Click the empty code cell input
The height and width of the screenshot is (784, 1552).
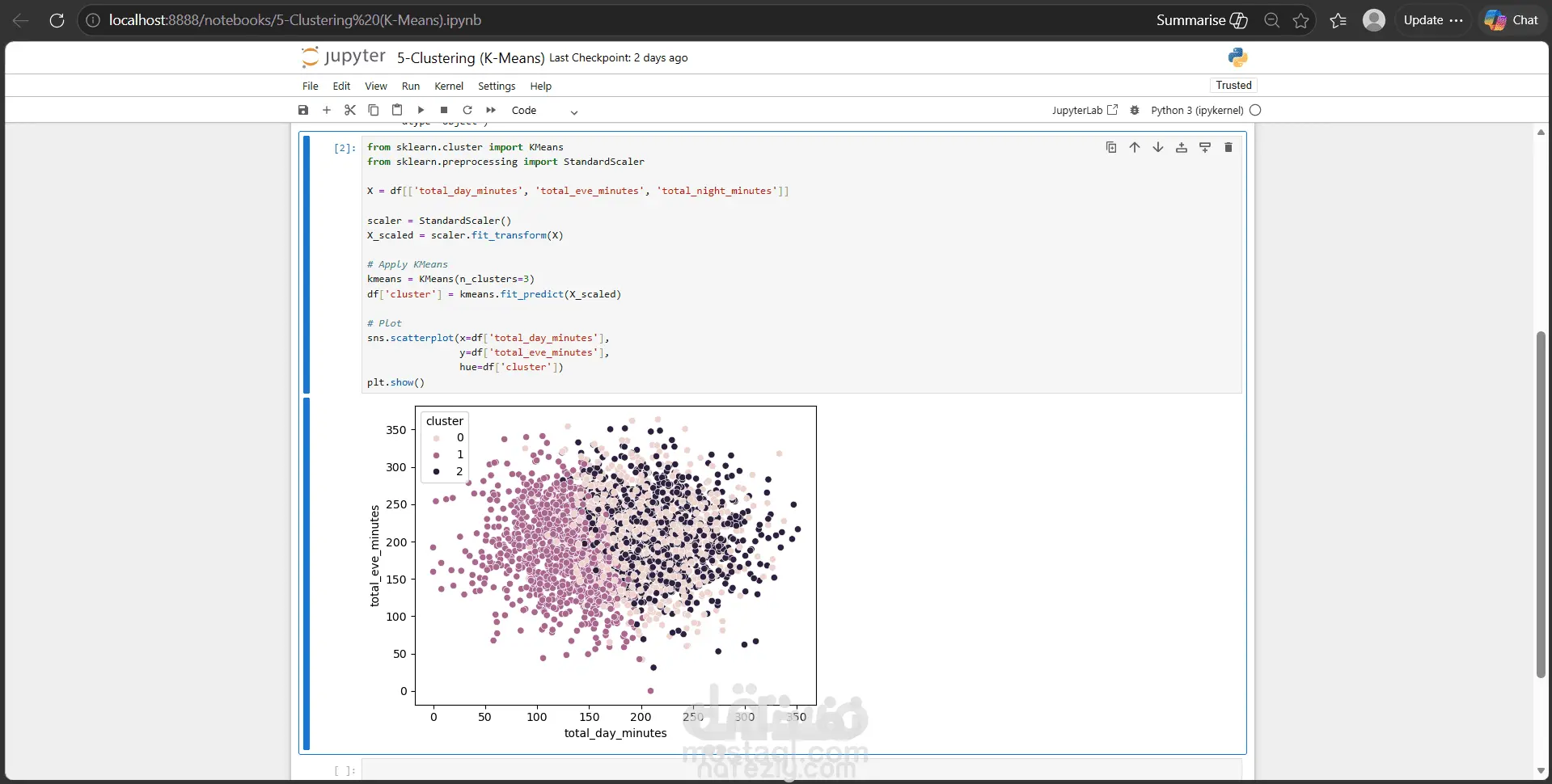pyautogui.click(x=801, y=770)
